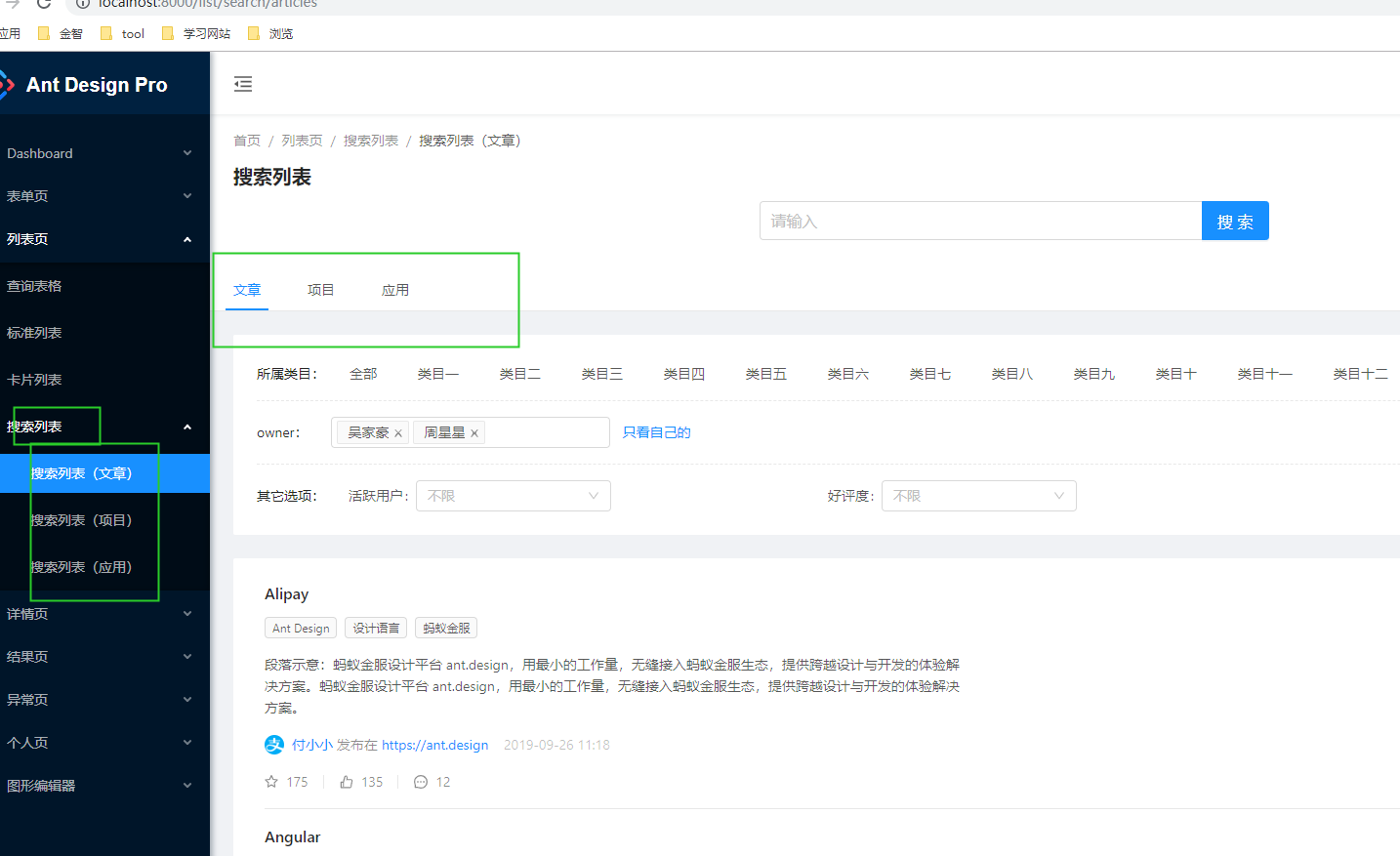Select 搜索列表（项目） in sidebar
Viewport: 1400px width, 856px height.
(x=104, y=520)
